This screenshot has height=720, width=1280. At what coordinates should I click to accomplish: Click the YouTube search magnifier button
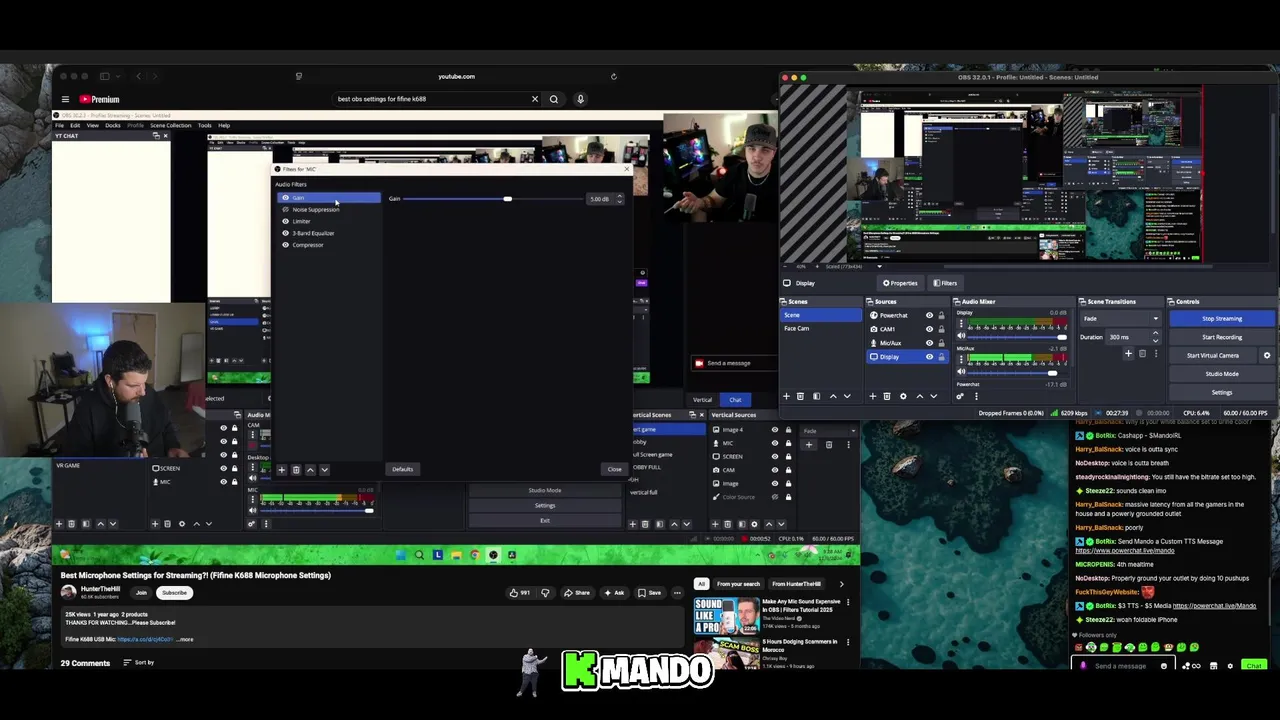coord(553,99)
